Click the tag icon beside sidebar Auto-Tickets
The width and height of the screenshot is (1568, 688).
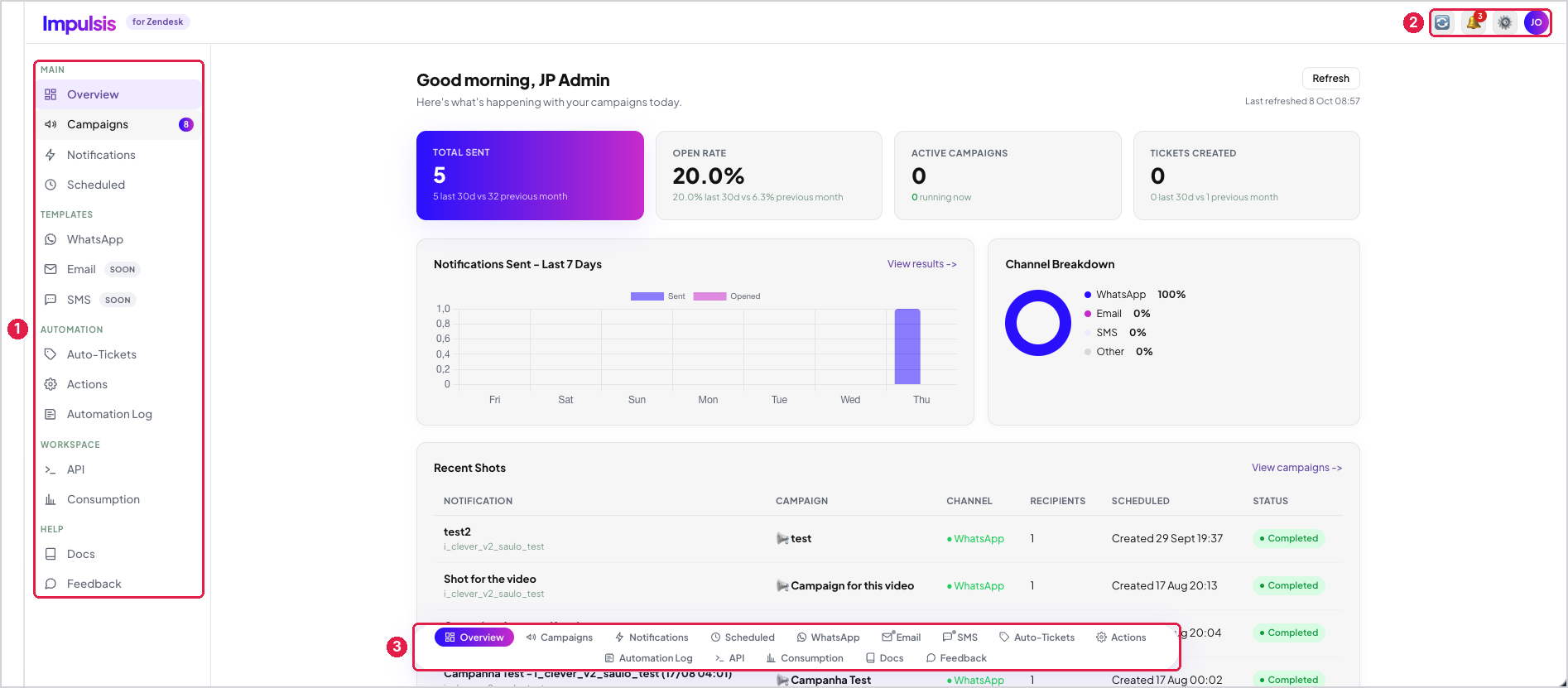coord(51,354)
